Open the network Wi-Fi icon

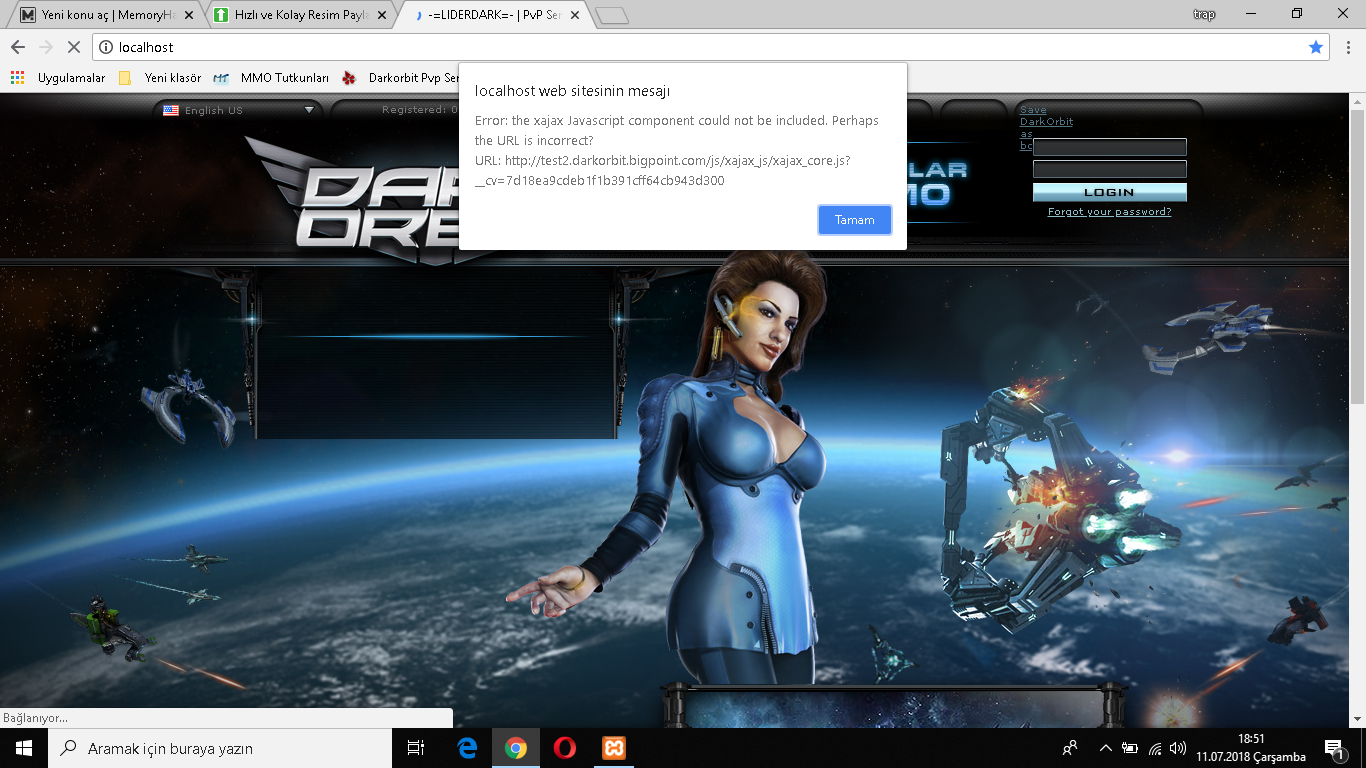point(1155,748)
